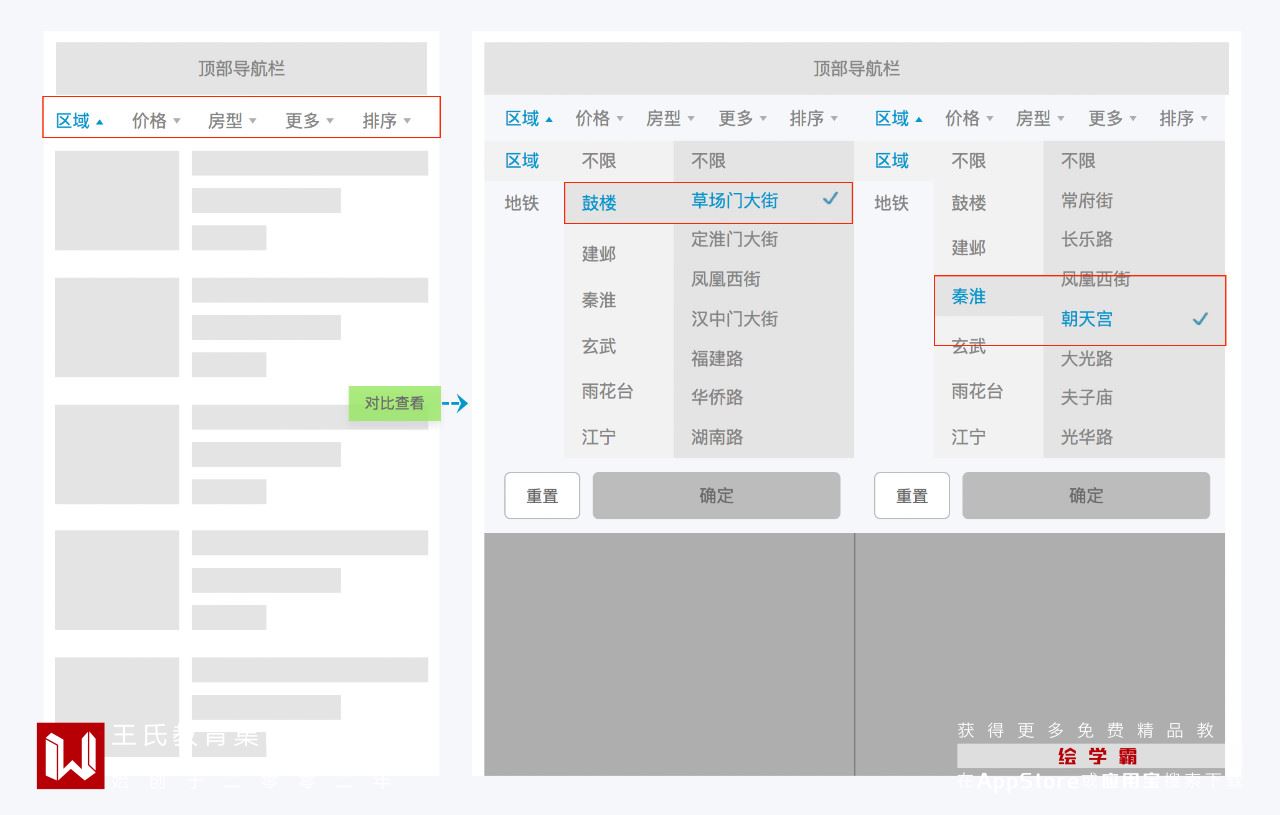Image resolution: width=1280 pixels, height=815 pixels.
Task: Select highlighted district 鼓楼 beside 草场门大街
Action: pyautogui.click(x=599, y=203)
